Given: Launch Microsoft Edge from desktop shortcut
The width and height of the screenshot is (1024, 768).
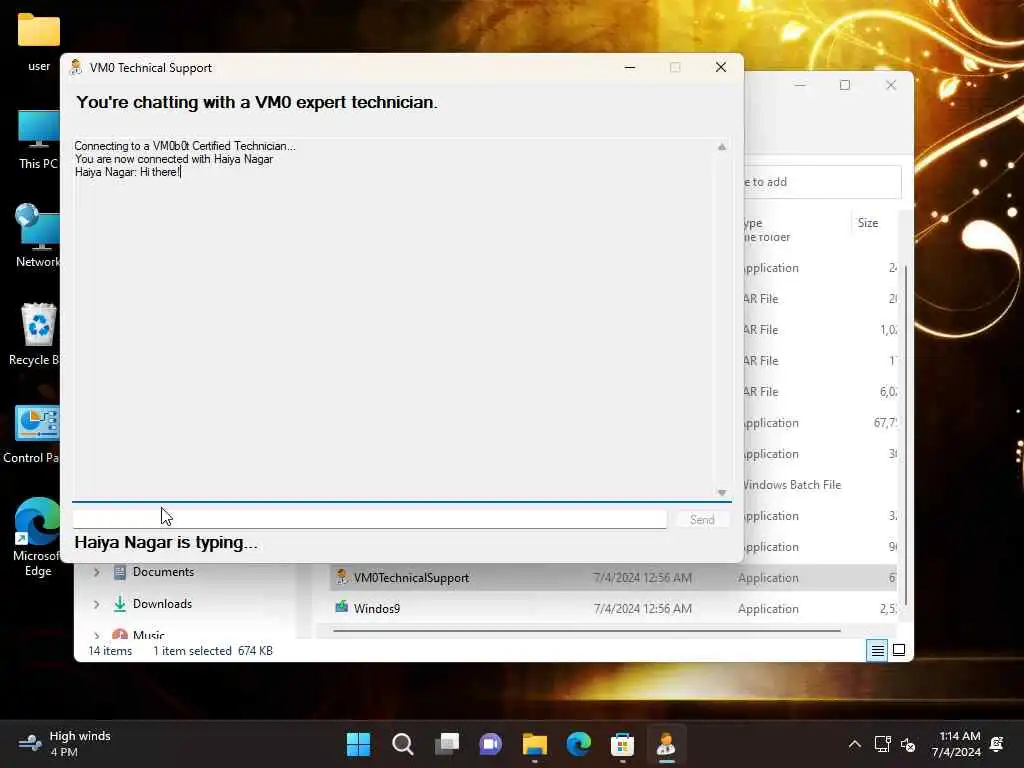Looking at the screenshot, I should (37, 537).
